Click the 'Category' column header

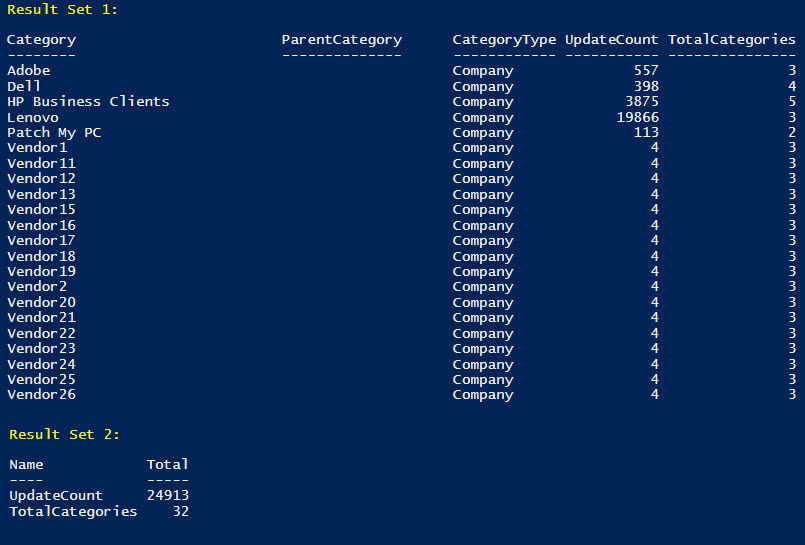(x=41, y=40)
